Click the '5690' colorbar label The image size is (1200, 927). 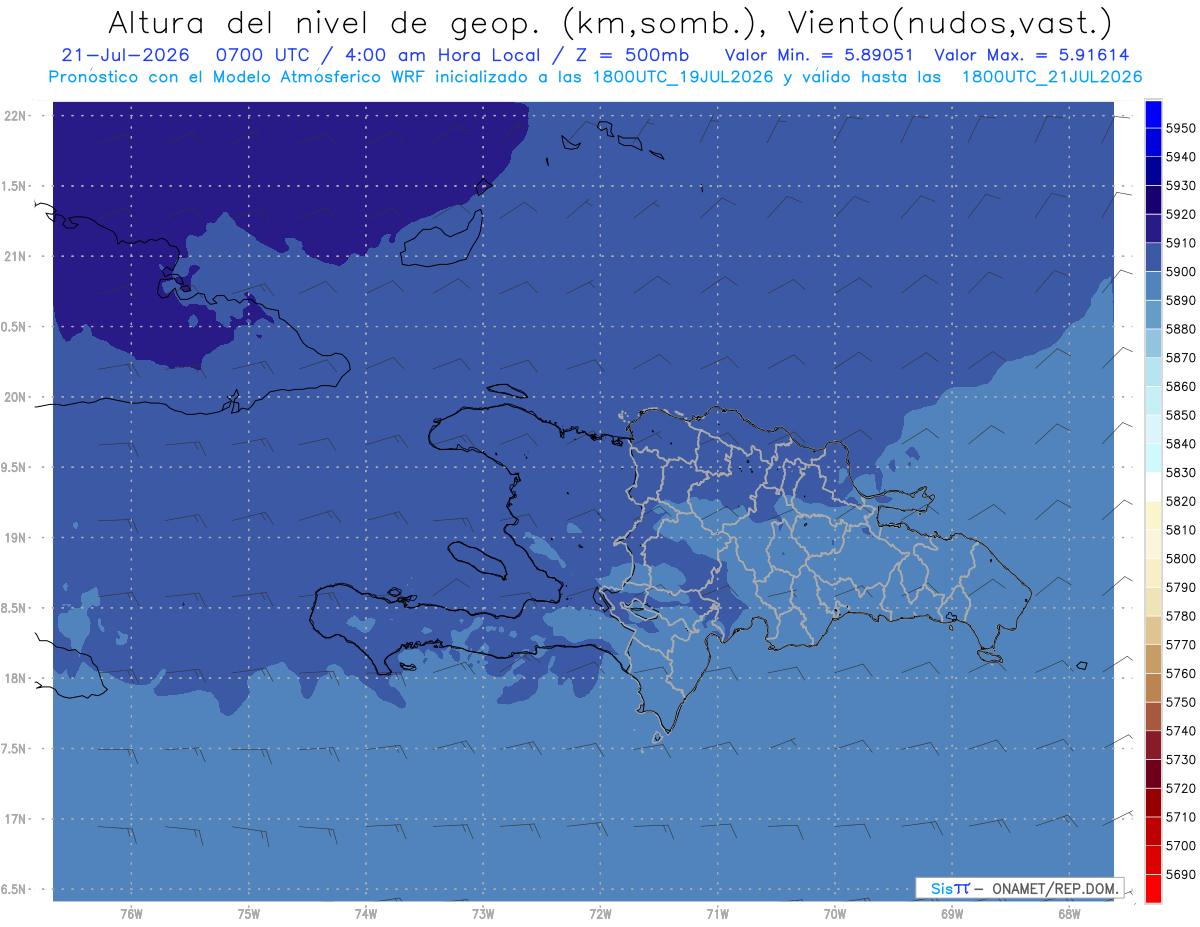(x=1180, y=874)
